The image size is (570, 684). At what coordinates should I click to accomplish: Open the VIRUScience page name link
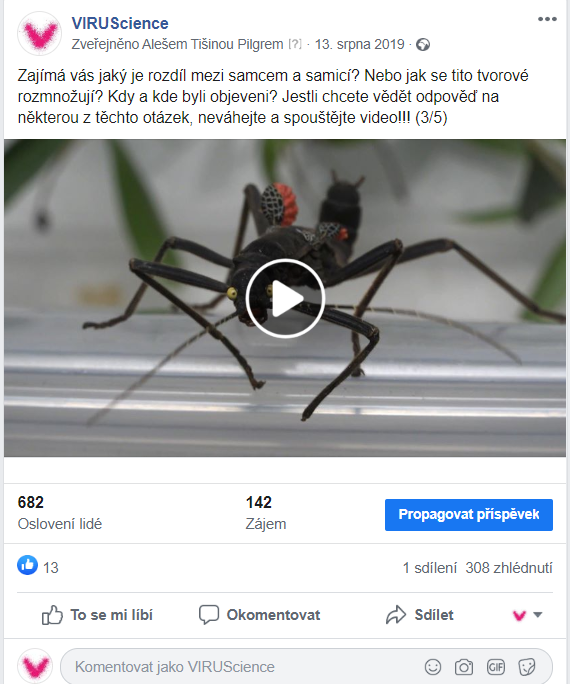(120, 24)
